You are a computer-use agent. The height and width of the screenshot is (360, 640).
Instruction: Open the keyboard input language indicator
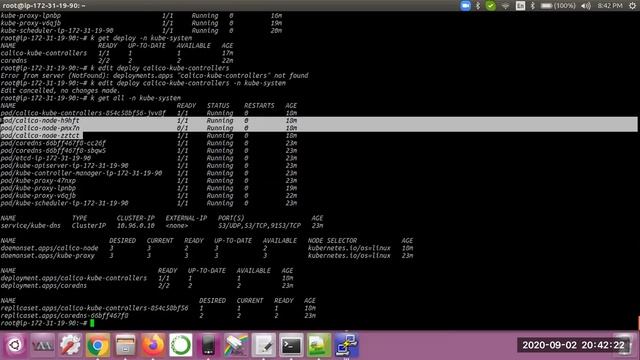pyautogui.click(x=520, y=6)
